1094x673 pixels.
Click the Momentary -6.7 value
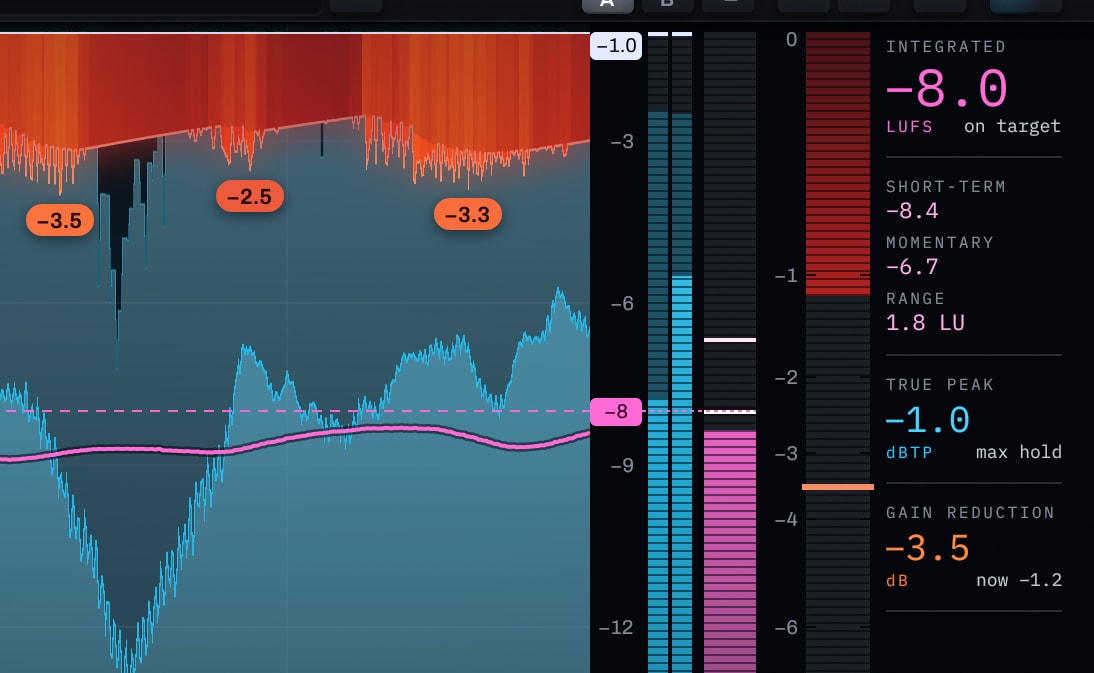point(913,266)
